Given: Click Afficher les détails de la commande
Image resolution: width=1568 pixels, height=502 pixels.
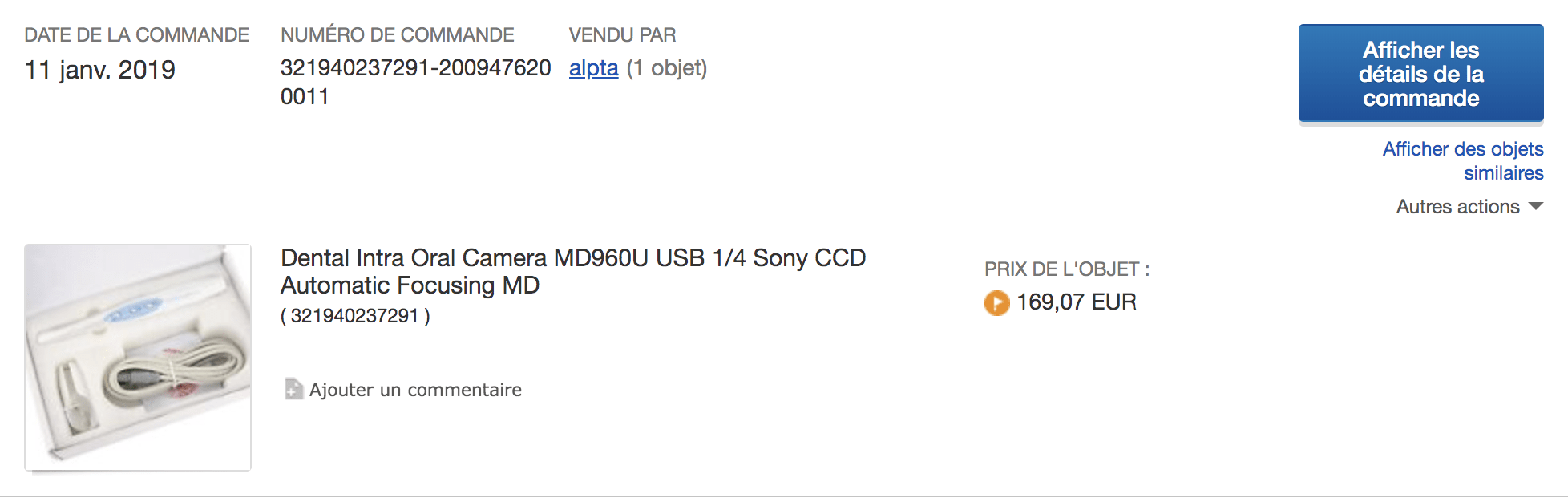Looking at the screenshot, I should pyautogui.click(x=1420, y=74).
